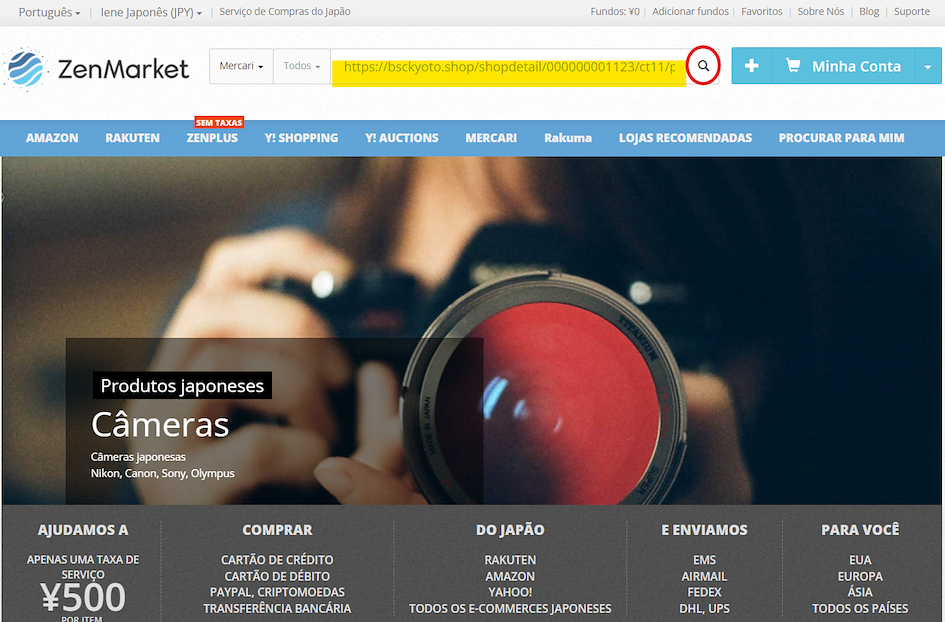
Task: Click the TODOS OS PAÍSES text
Action: (860, 608)
